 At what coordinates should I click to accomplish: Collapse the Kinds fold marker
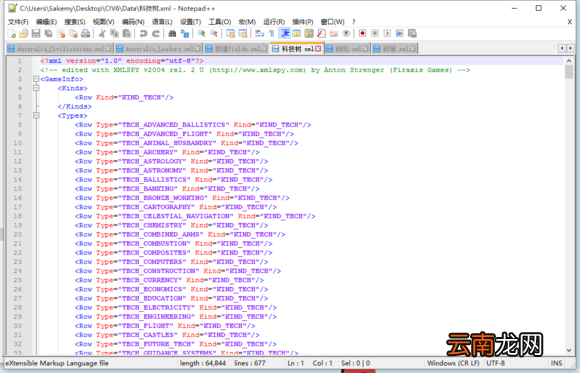[x=36, y=88]
